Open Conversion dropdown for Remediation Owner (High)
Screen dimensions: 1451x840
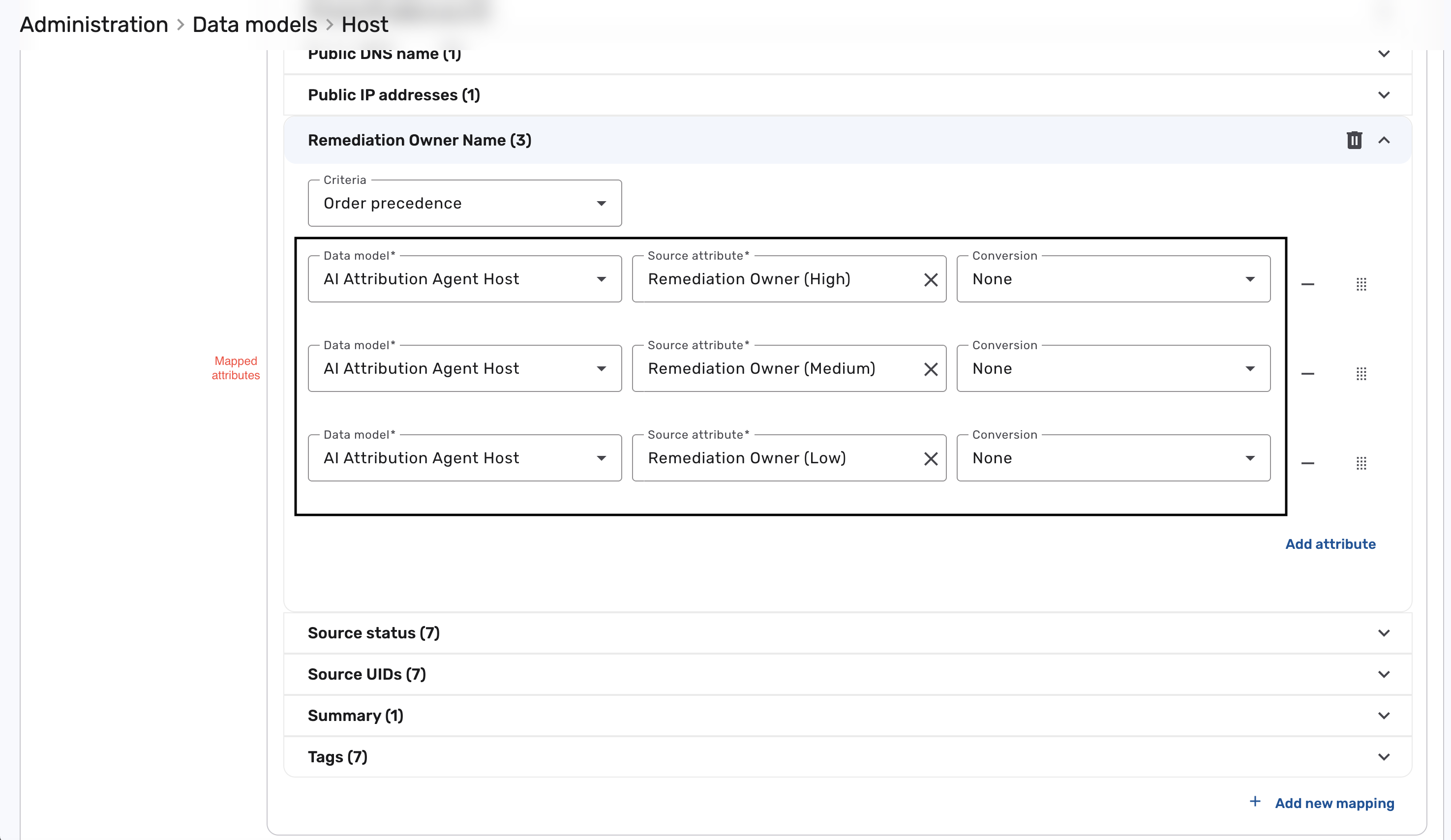click(x=1114, y=279)
